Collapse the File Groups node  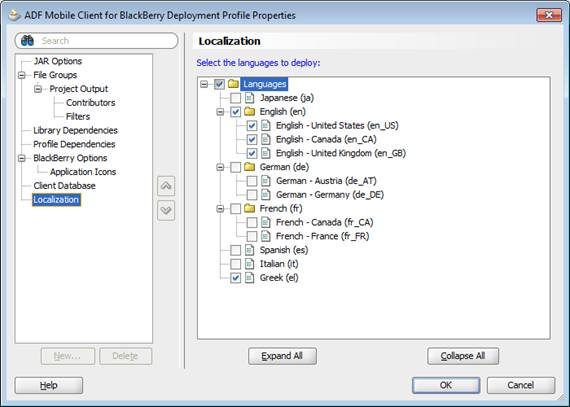[x=22, y=75]
